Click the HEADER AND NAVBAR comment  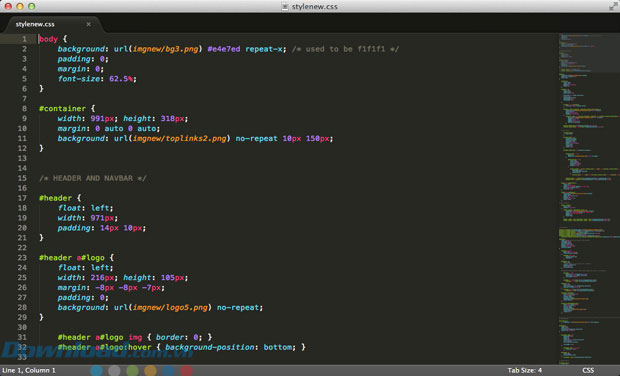(x=93, y=178)
